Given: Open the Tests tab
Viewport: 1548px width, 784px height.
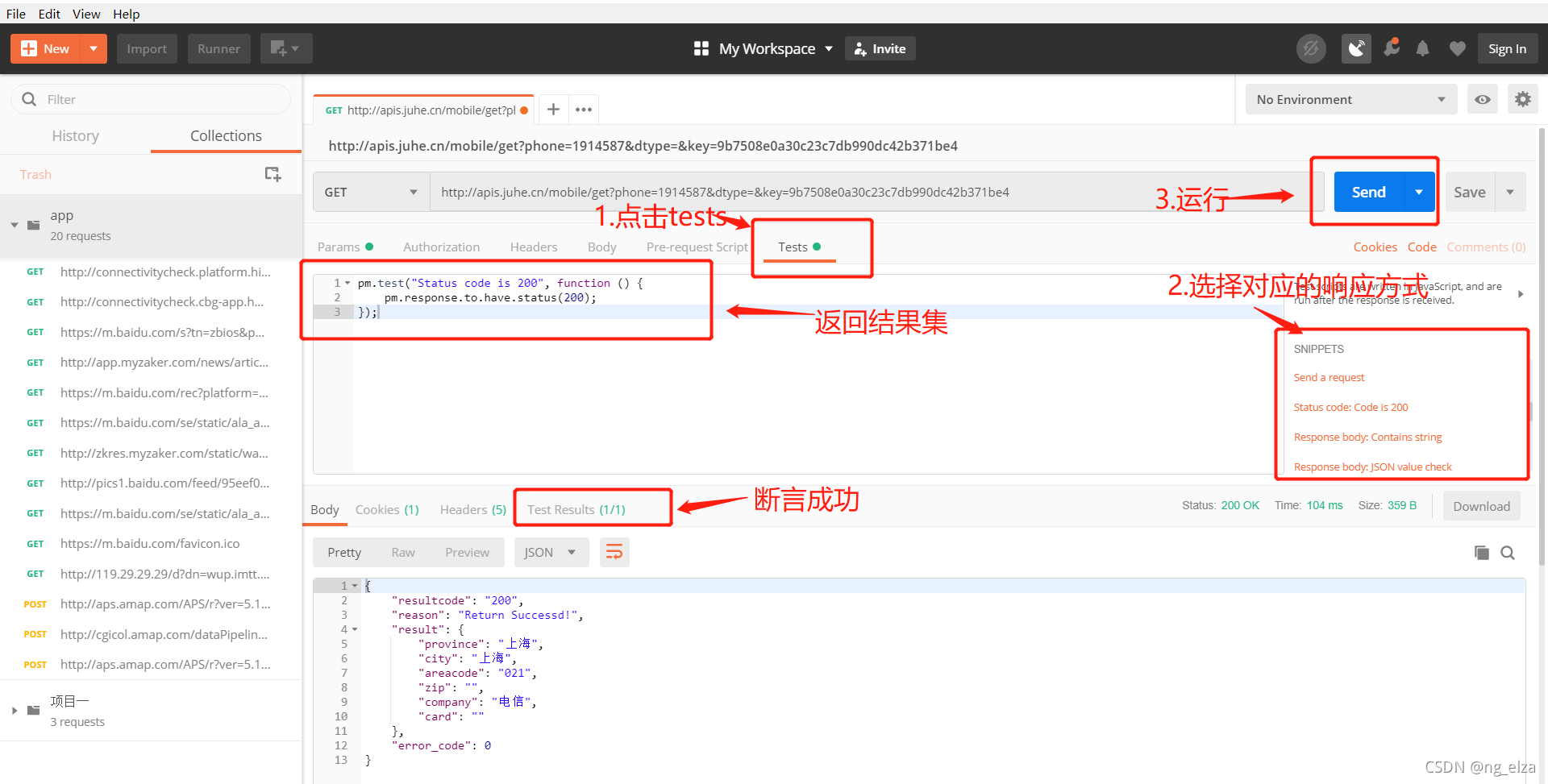Looking at the screenshot, I should pyautogui.click(x=799, y=247).
